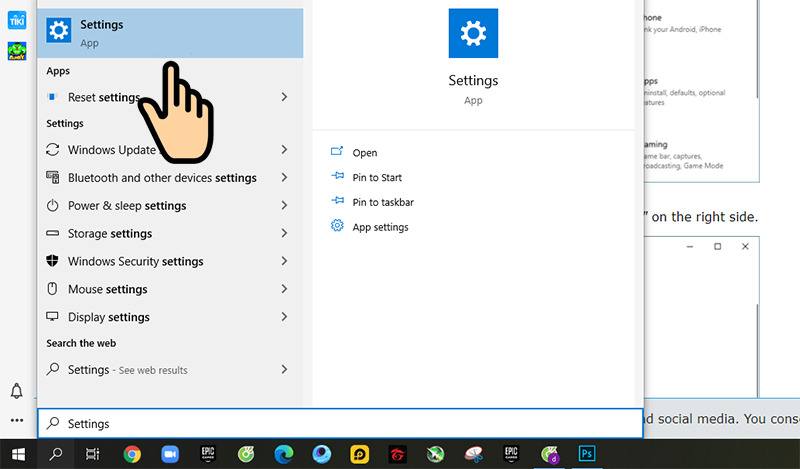The width and height of the screenshot is (800, 469).
Task: Open Windows Security settings result text
Action: 136,261
